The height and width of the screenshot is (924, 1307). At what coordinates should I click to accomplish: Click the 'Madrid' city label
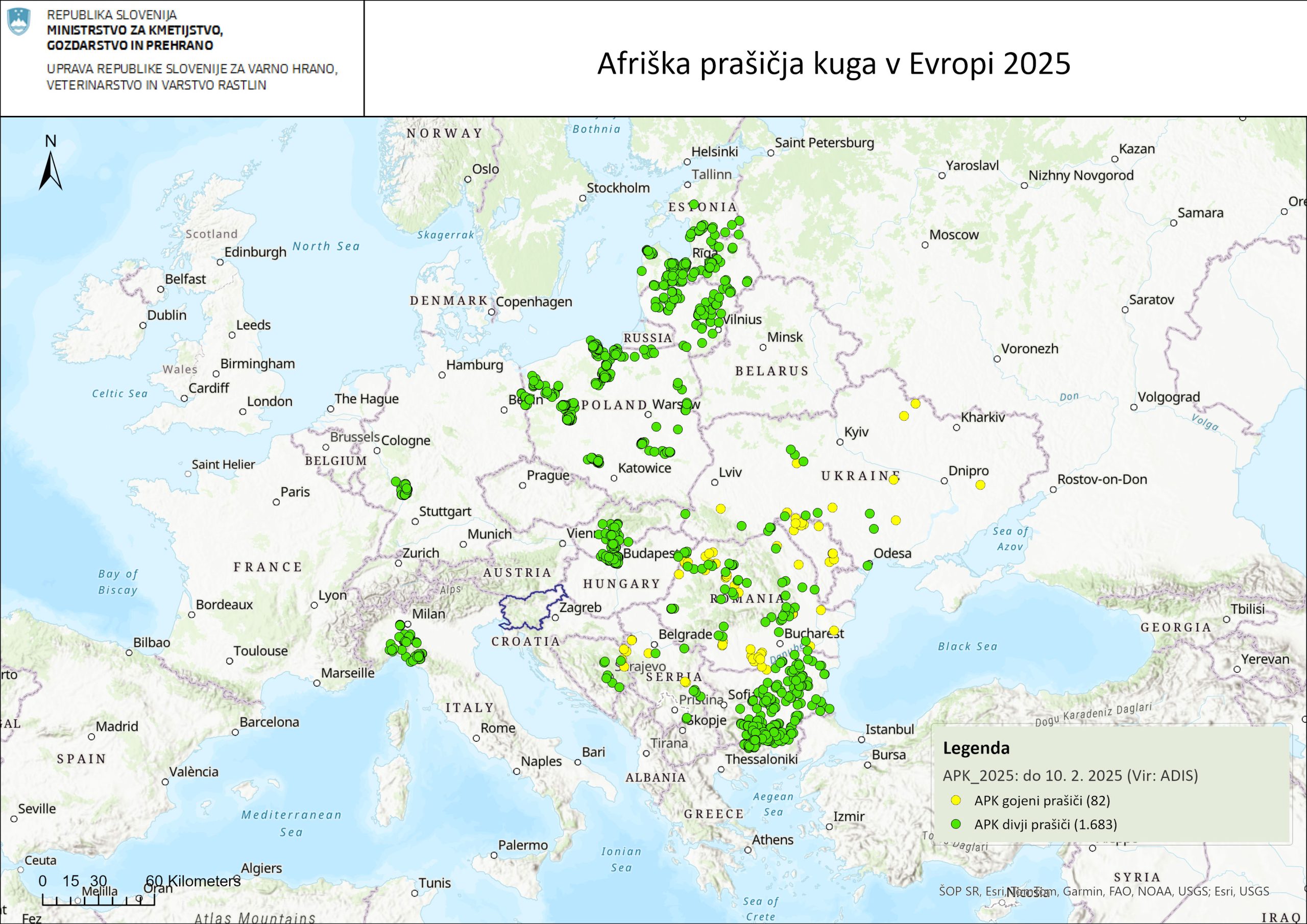tap(117, 726)
